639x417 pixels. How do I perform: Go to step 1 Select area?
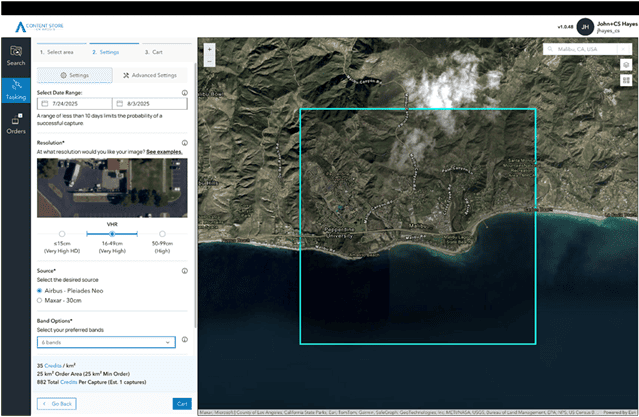pyautogui.click(x=57, y=52)
